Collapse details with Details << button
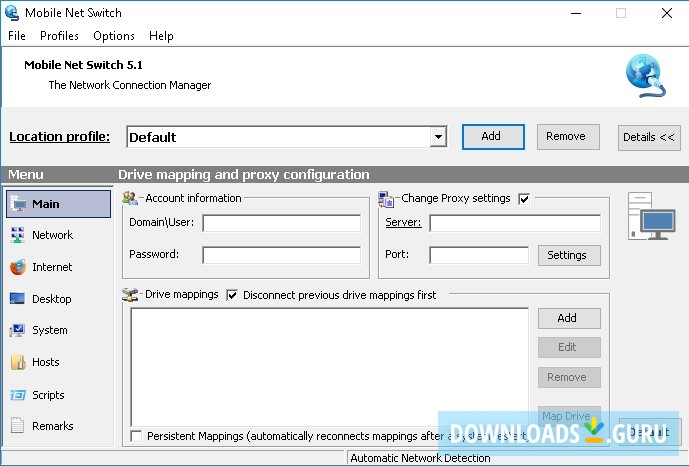This screenshot has height=466, width=689. 649,137
